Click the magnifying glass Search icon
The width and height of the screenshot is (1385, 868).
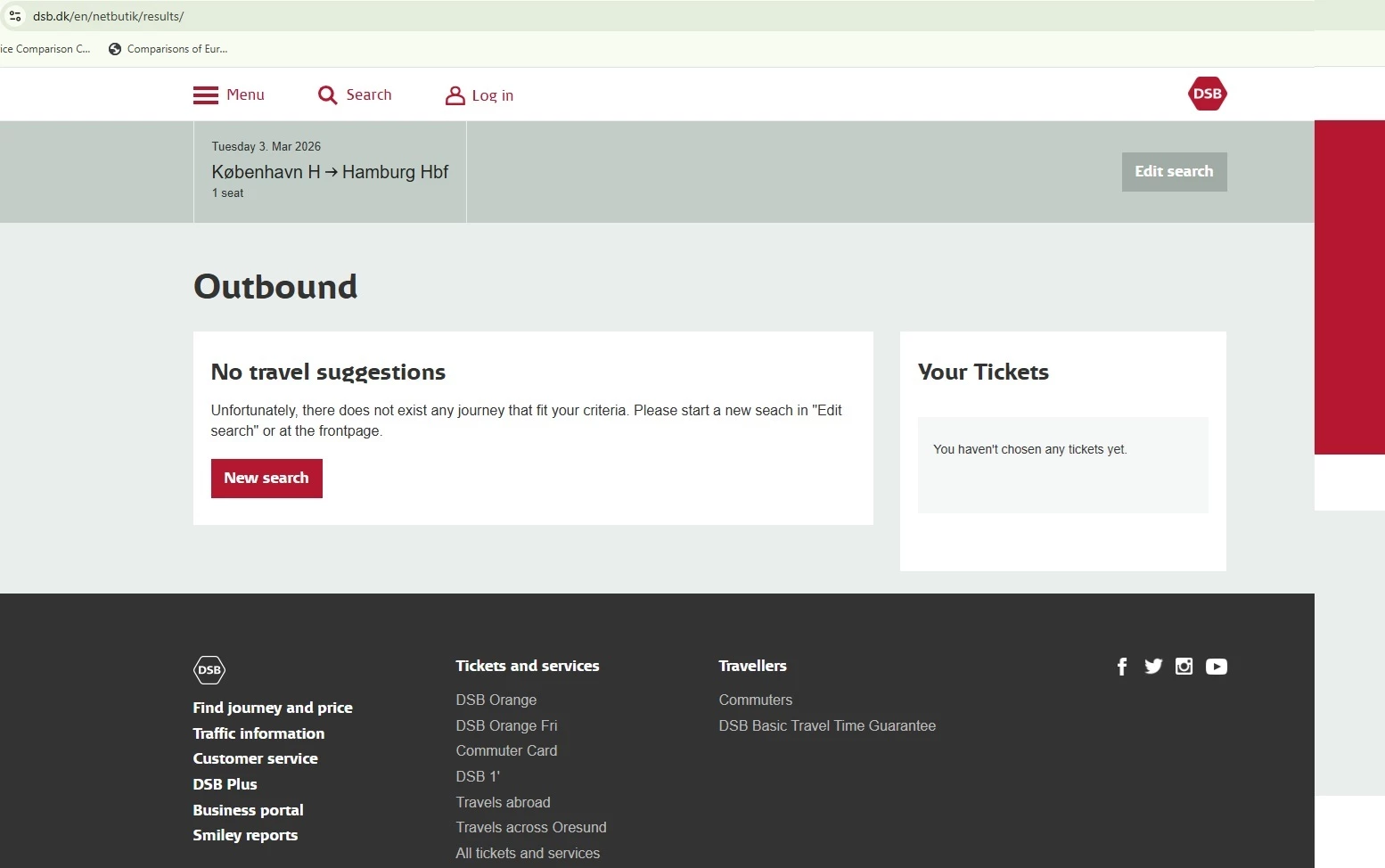coord(328,95)
